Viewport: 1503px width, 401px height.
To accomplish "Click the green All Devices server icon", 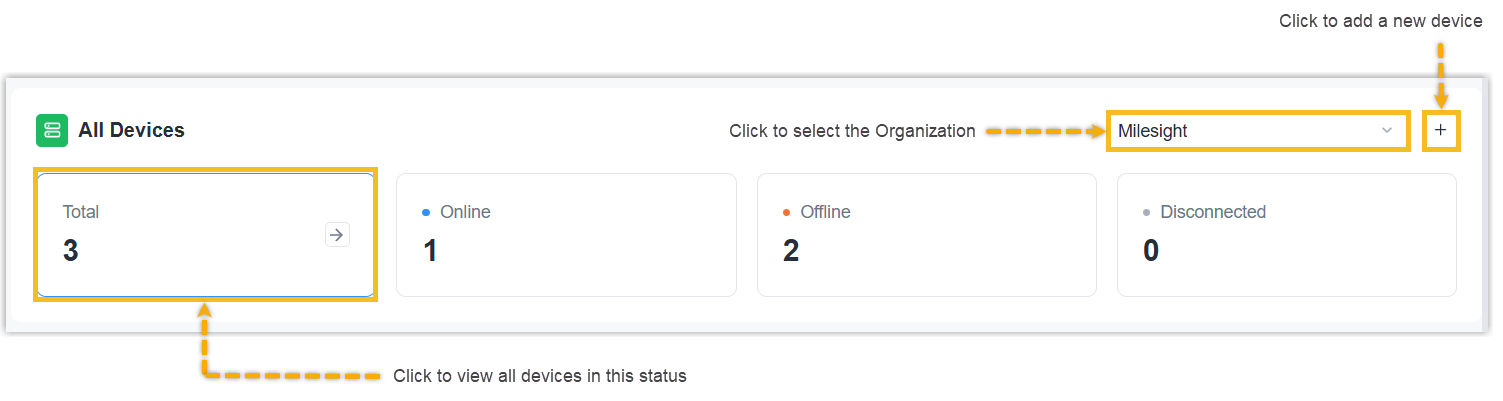I will pyautogui.click(x=52, y=130).
